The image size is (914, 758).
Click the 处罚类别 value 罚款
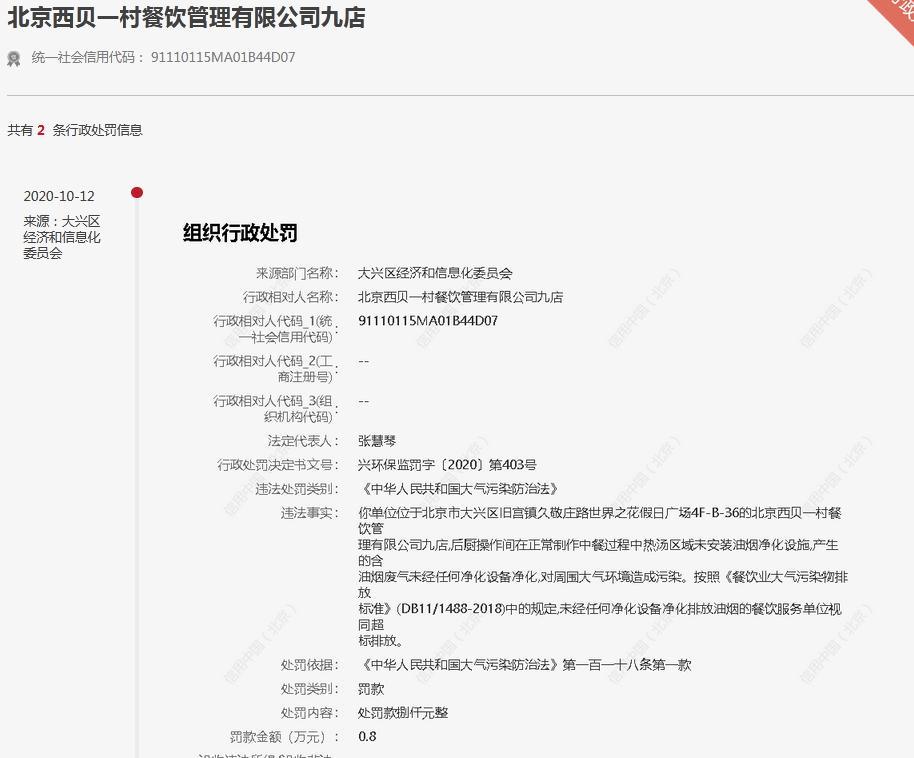coord(371,689)
